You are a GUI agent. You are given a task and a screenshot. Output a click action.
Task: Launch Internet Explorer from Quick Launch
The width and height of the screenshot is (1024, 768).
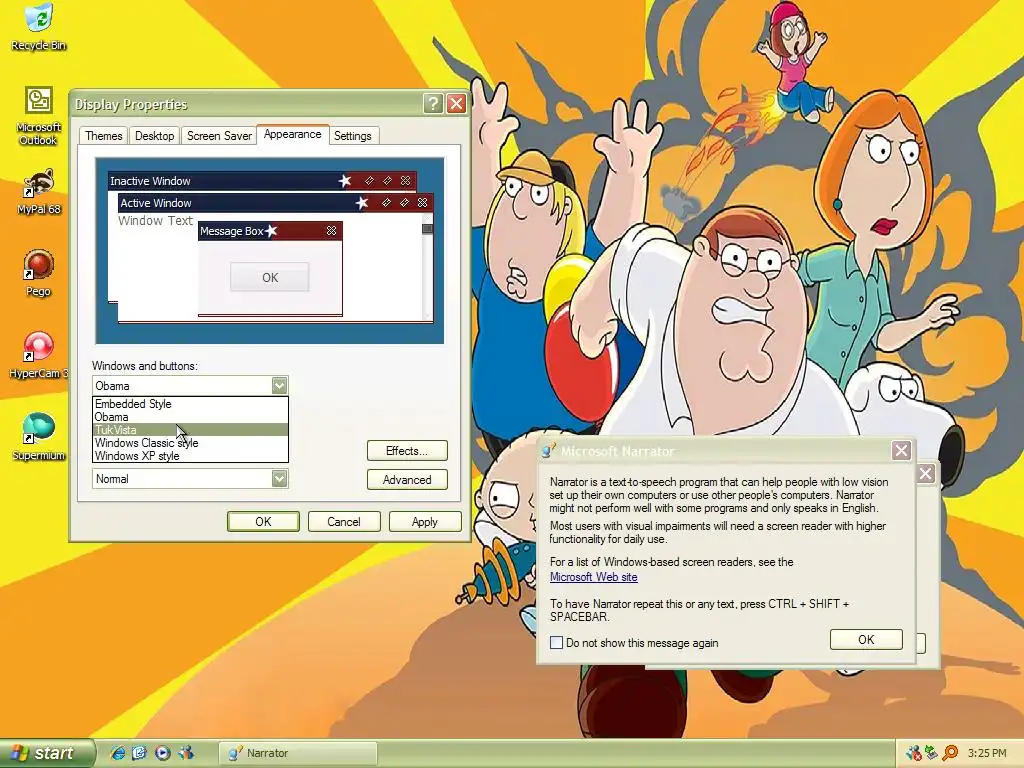pos(118,753)
